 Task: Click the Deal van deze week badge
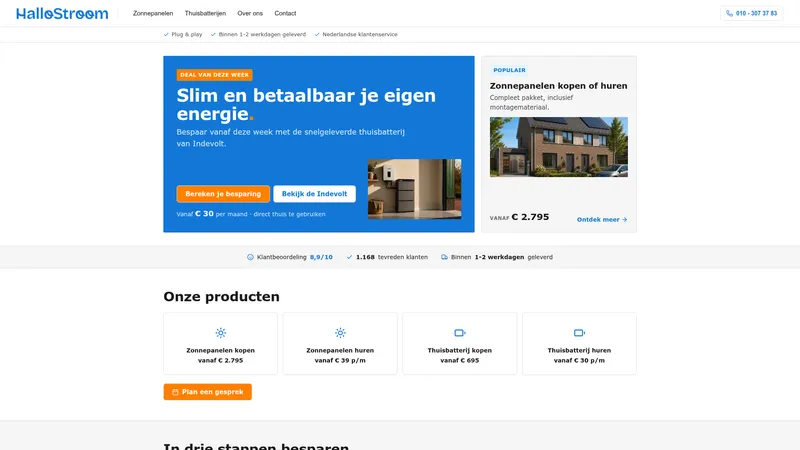[x=214, y=75]
